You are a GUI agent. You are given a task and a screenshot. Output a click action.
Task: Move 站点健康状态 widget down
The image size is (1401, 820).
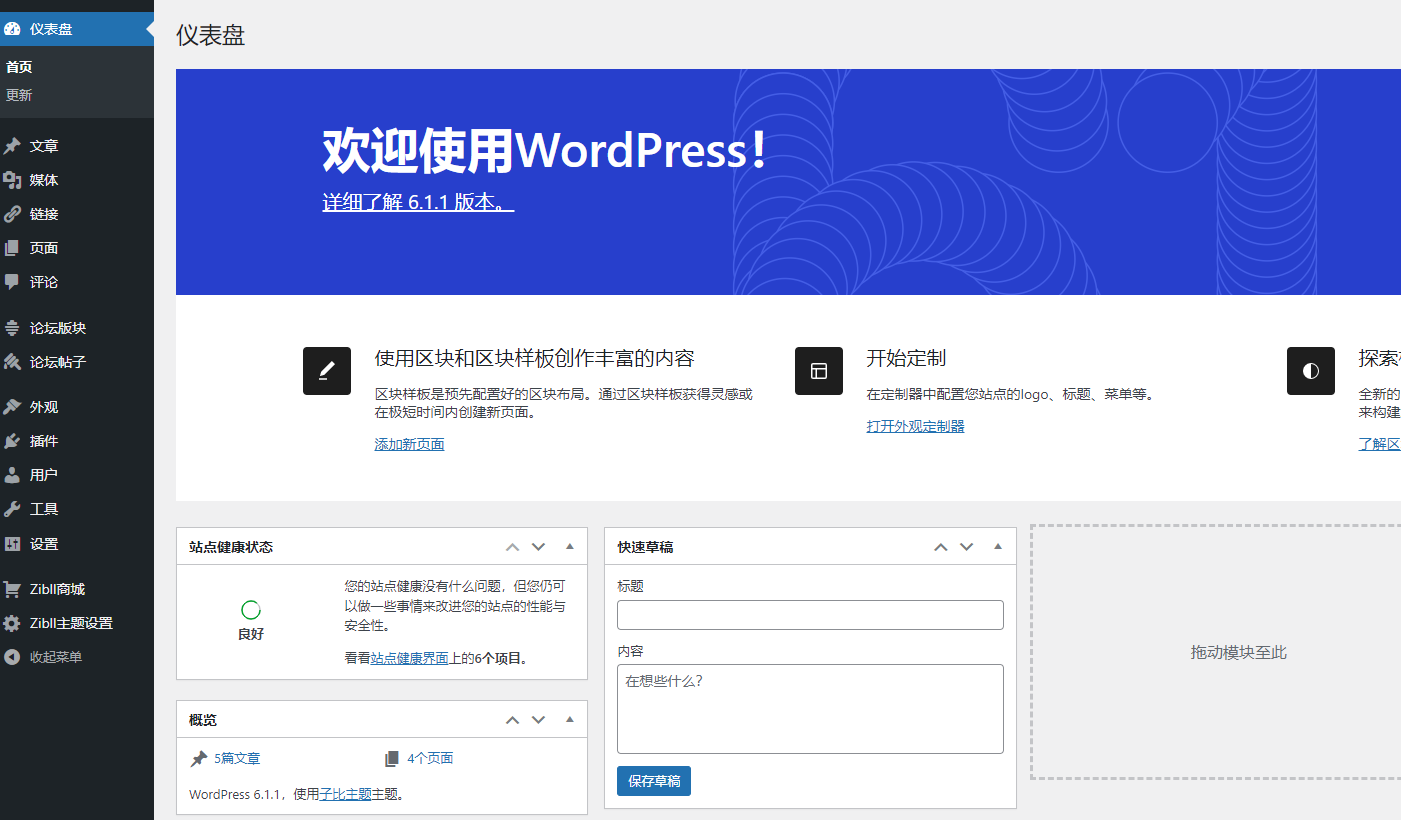pos(538,547)
